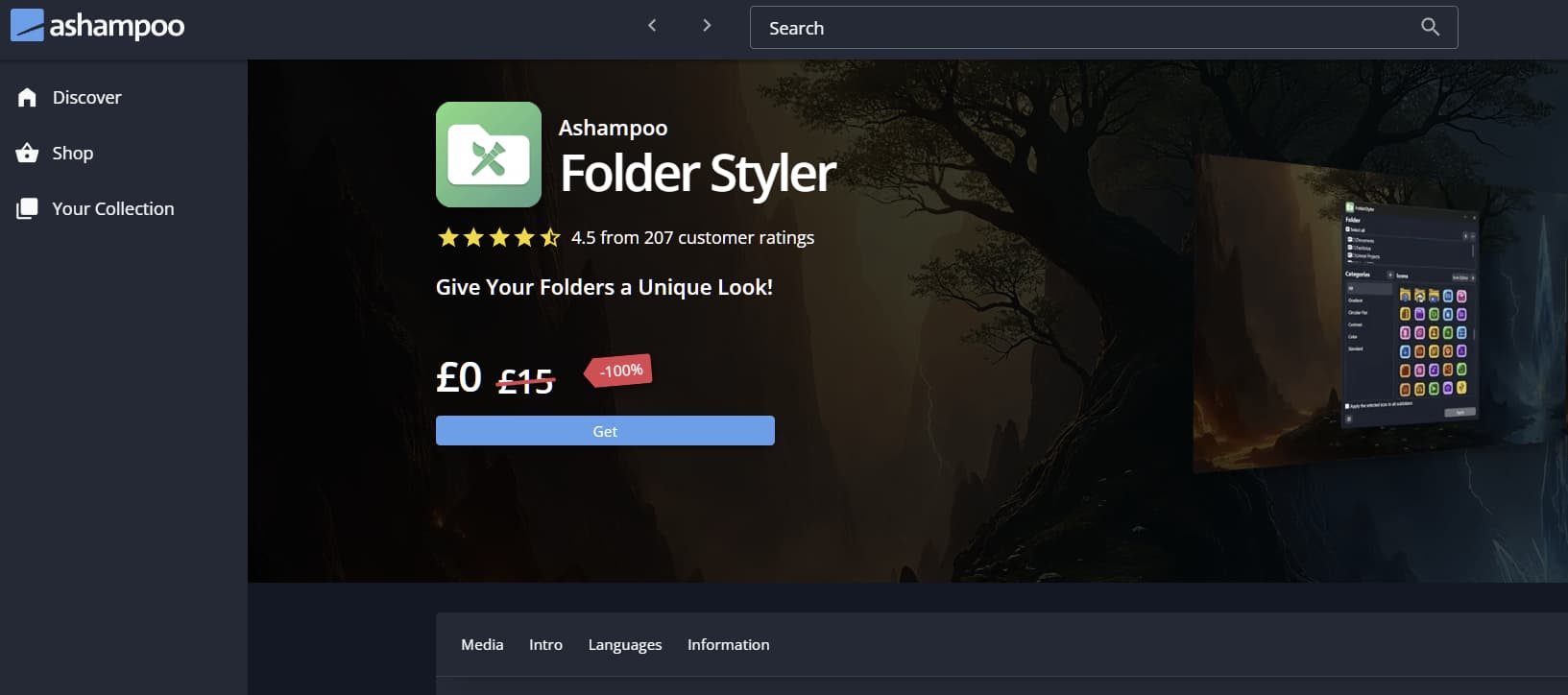The width and height of the screenshot is (1568, 695).
Task: Open Discover via the home icon
Action: (x=27, y=98)
